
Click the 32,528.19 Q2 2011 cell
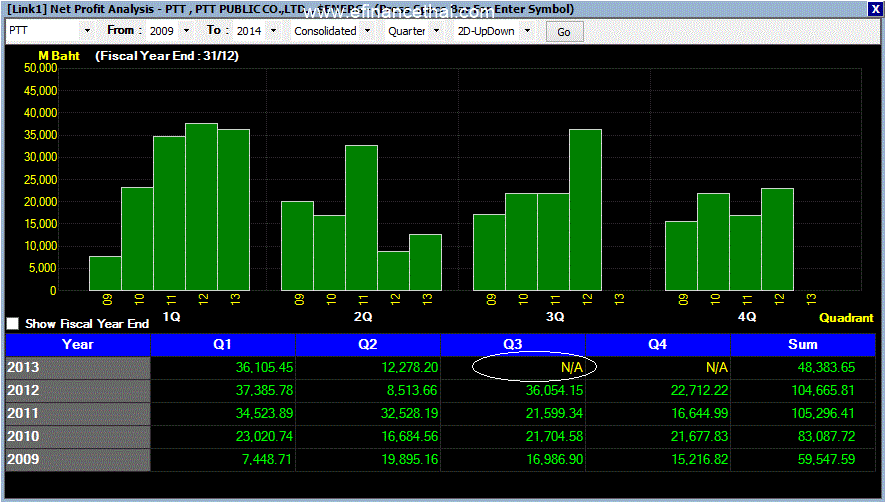(368, 414)
